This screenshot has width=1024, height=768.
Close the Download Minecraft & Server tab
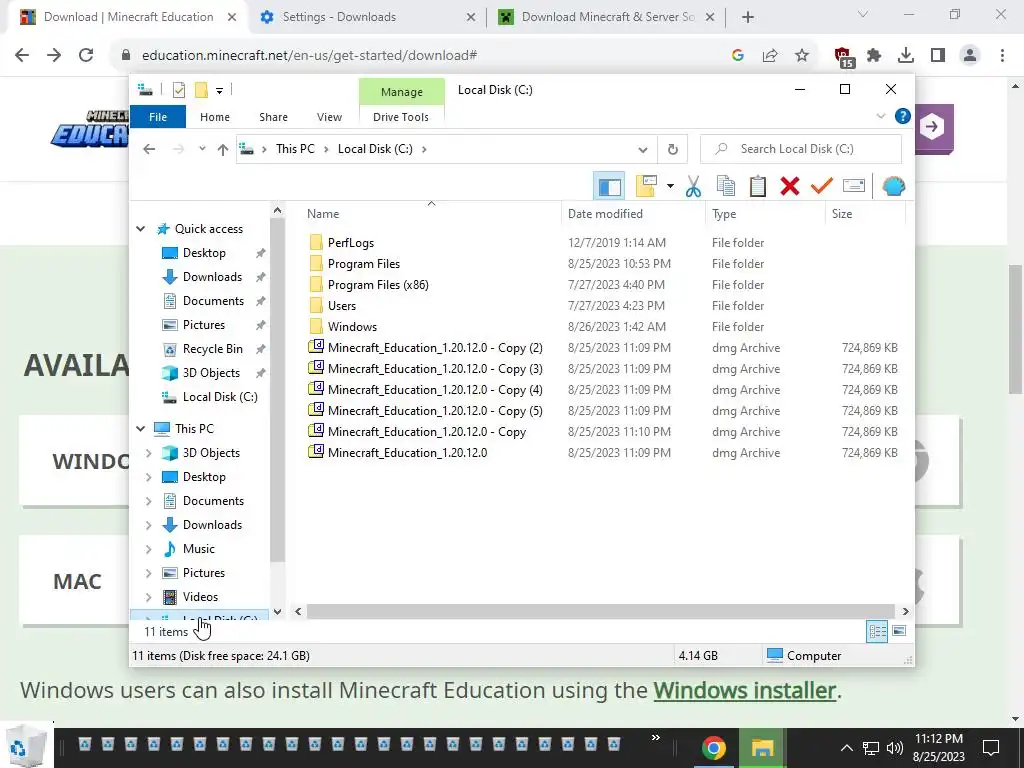[x=711, y=17]
